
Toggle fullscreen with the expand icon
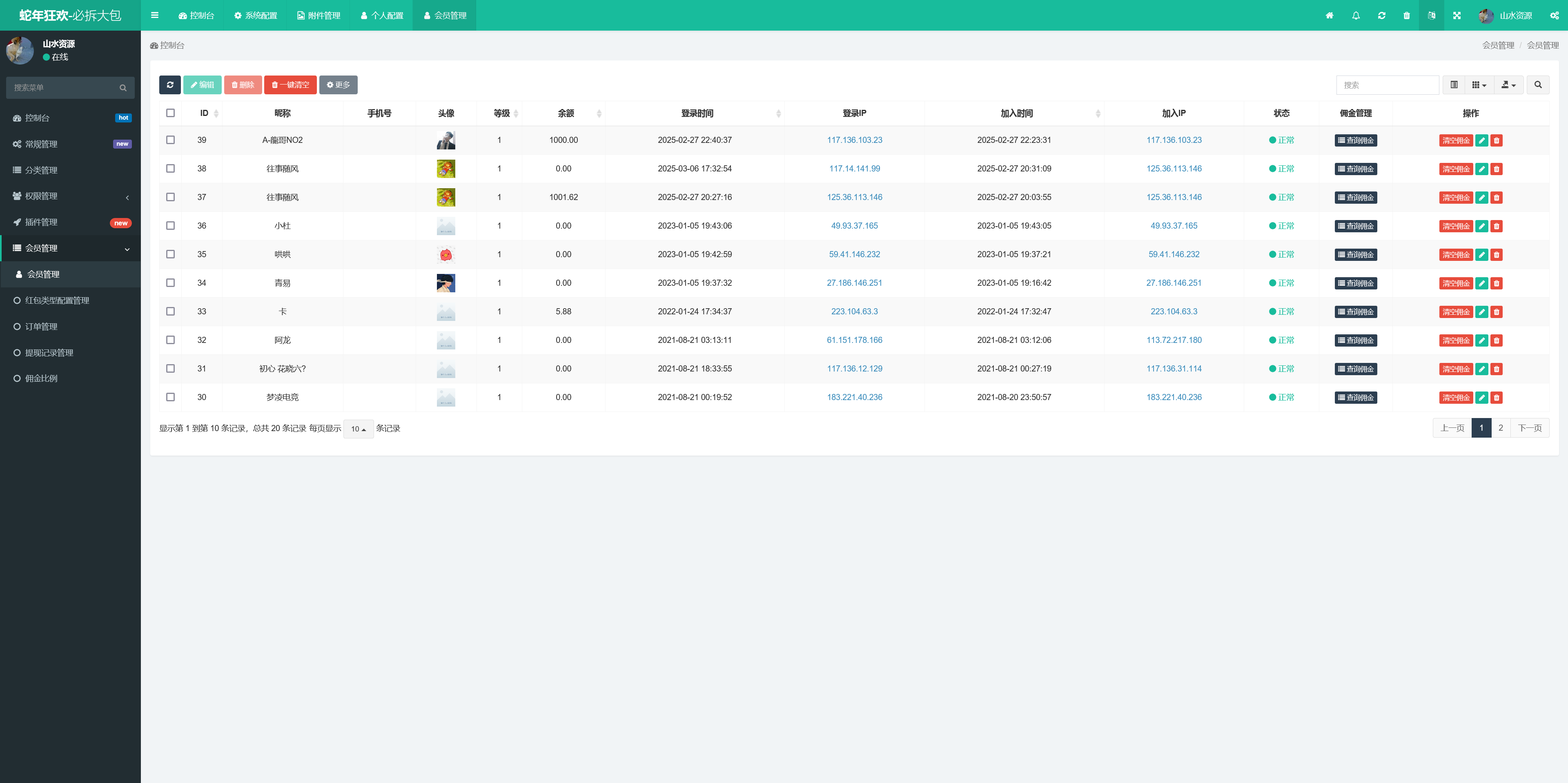(x=1457, y=15)
